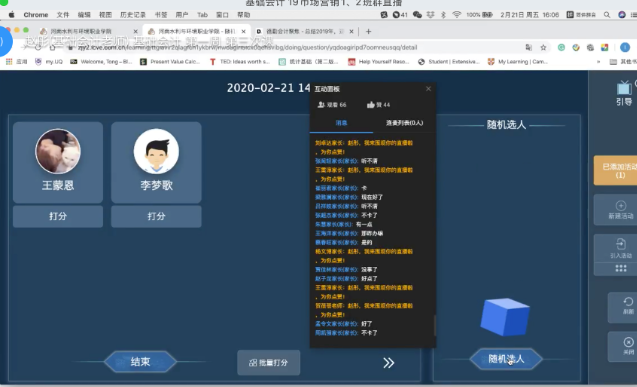
Task: Open a new Chrome tab
Action: [368, 31]
